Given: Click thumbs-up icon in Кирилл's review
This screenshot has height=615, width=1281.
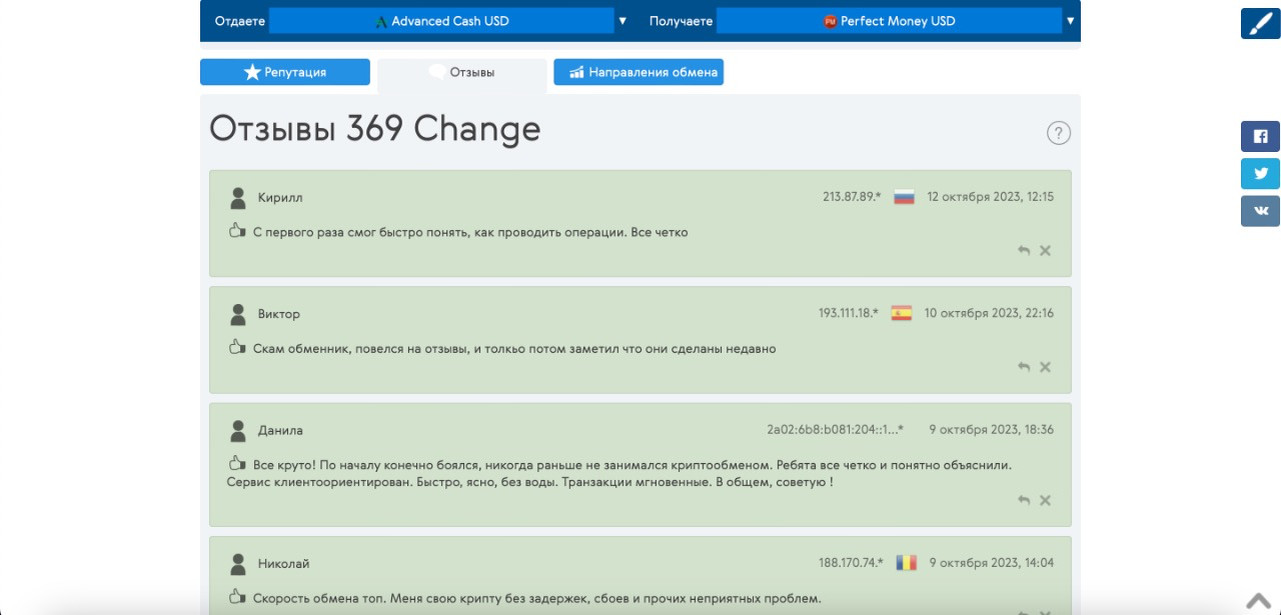Looking at the screenshot, I should click(237, 230).
